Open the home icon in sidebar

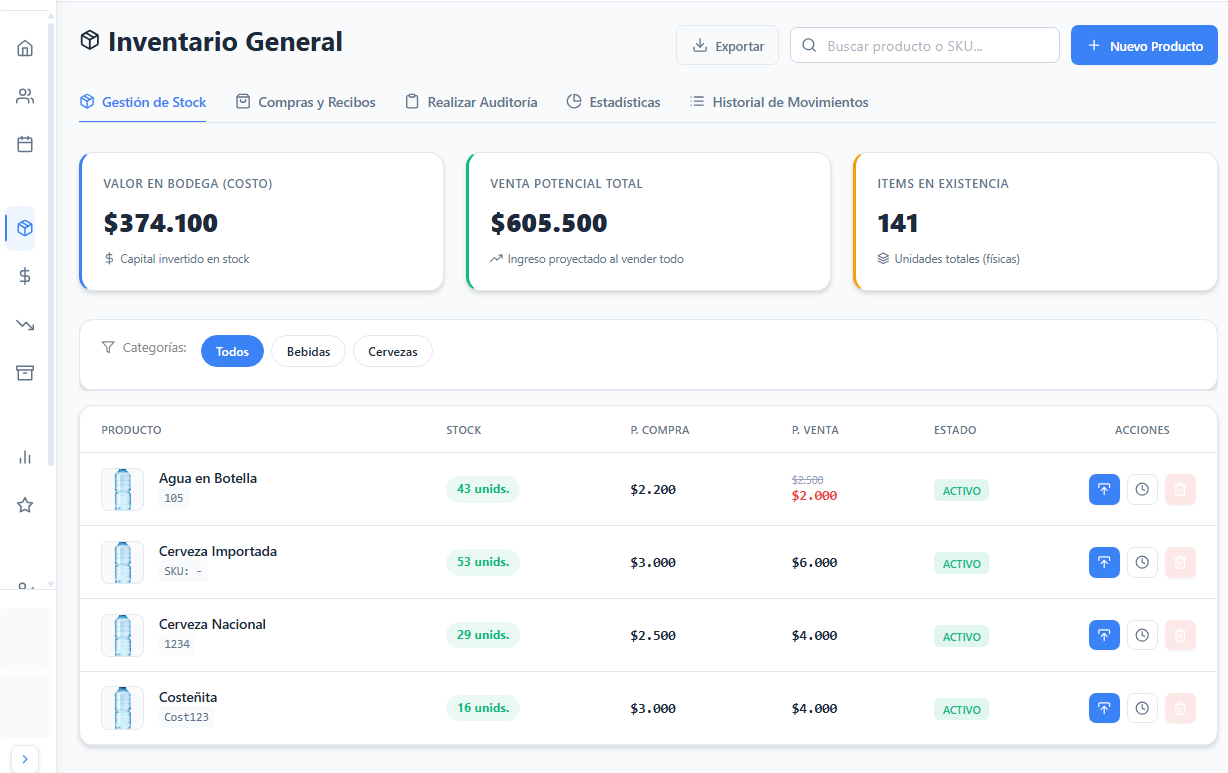tap(25, 48)
